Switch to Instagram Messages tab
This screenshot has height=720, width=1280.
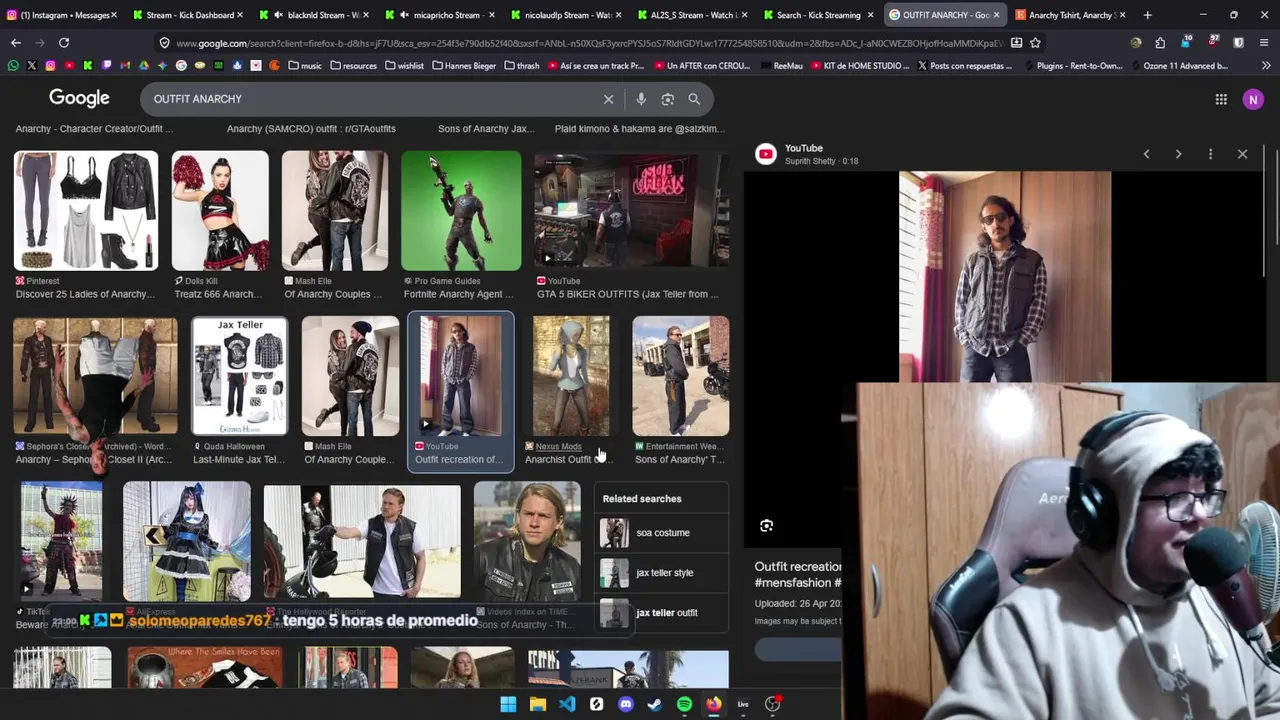click(62, 15)
